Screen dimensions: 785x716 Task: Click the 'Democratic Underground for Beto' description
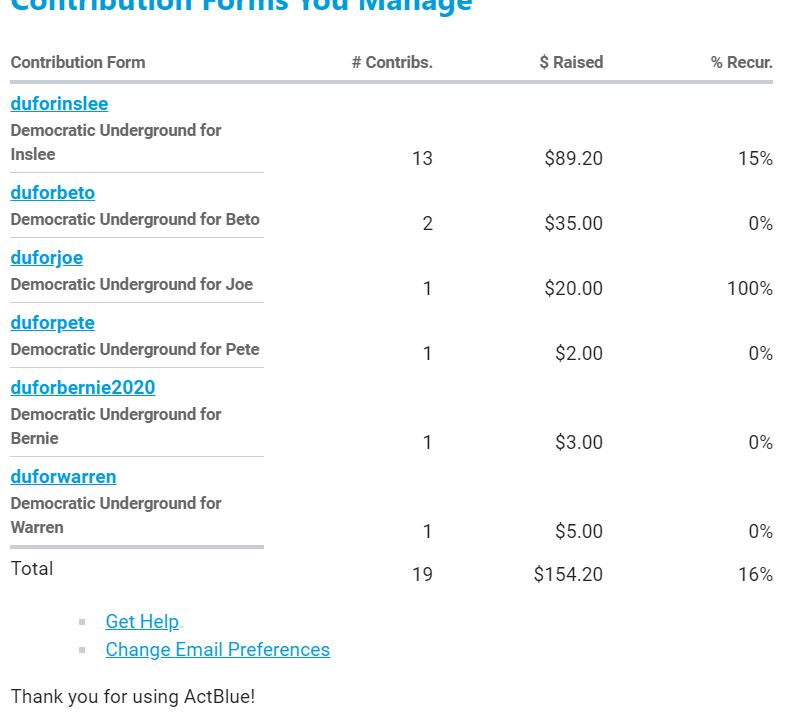coord(135,220)
